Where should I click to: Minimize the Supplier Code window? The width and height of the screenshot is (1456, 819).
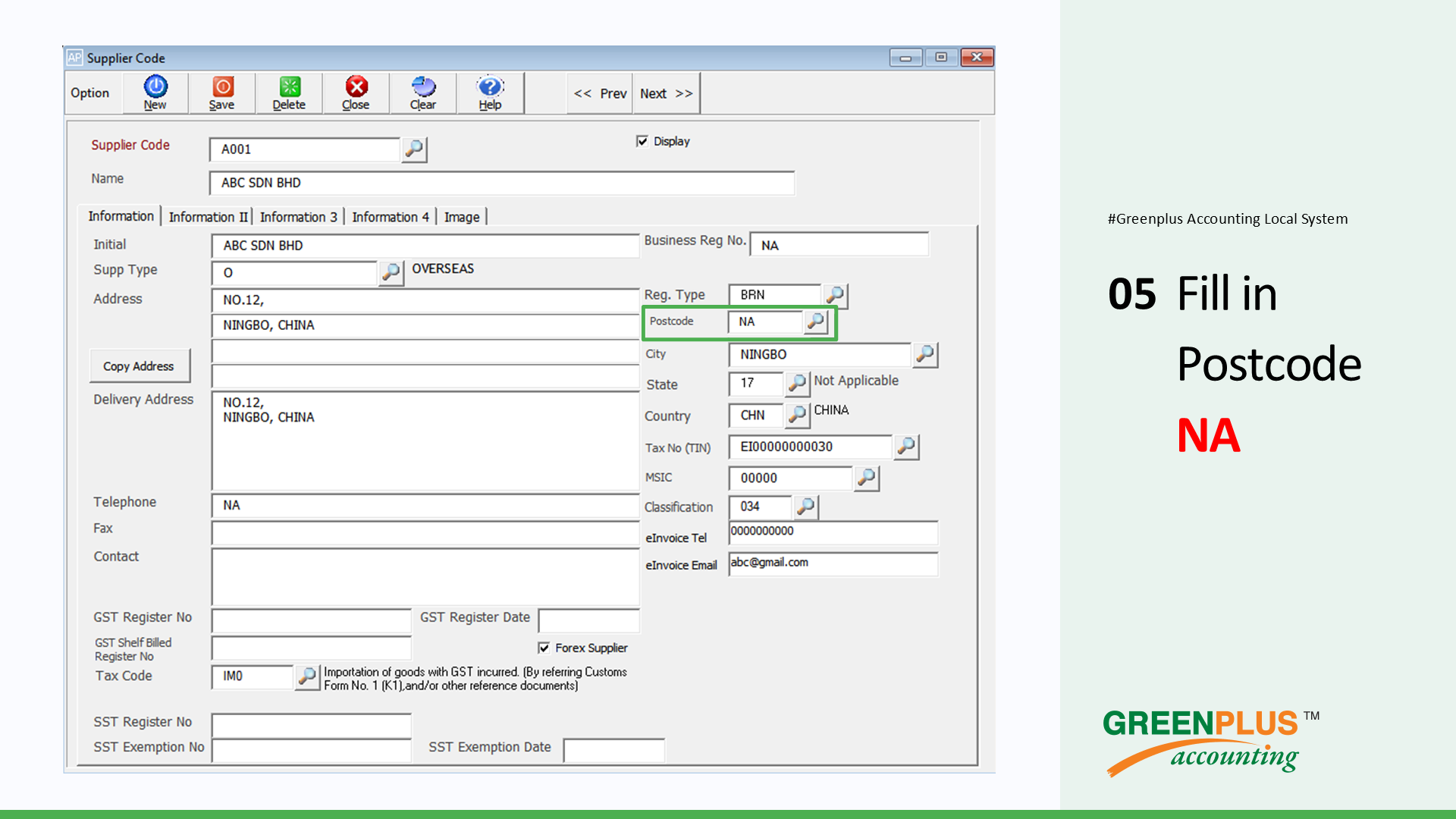tap(905, 58)
